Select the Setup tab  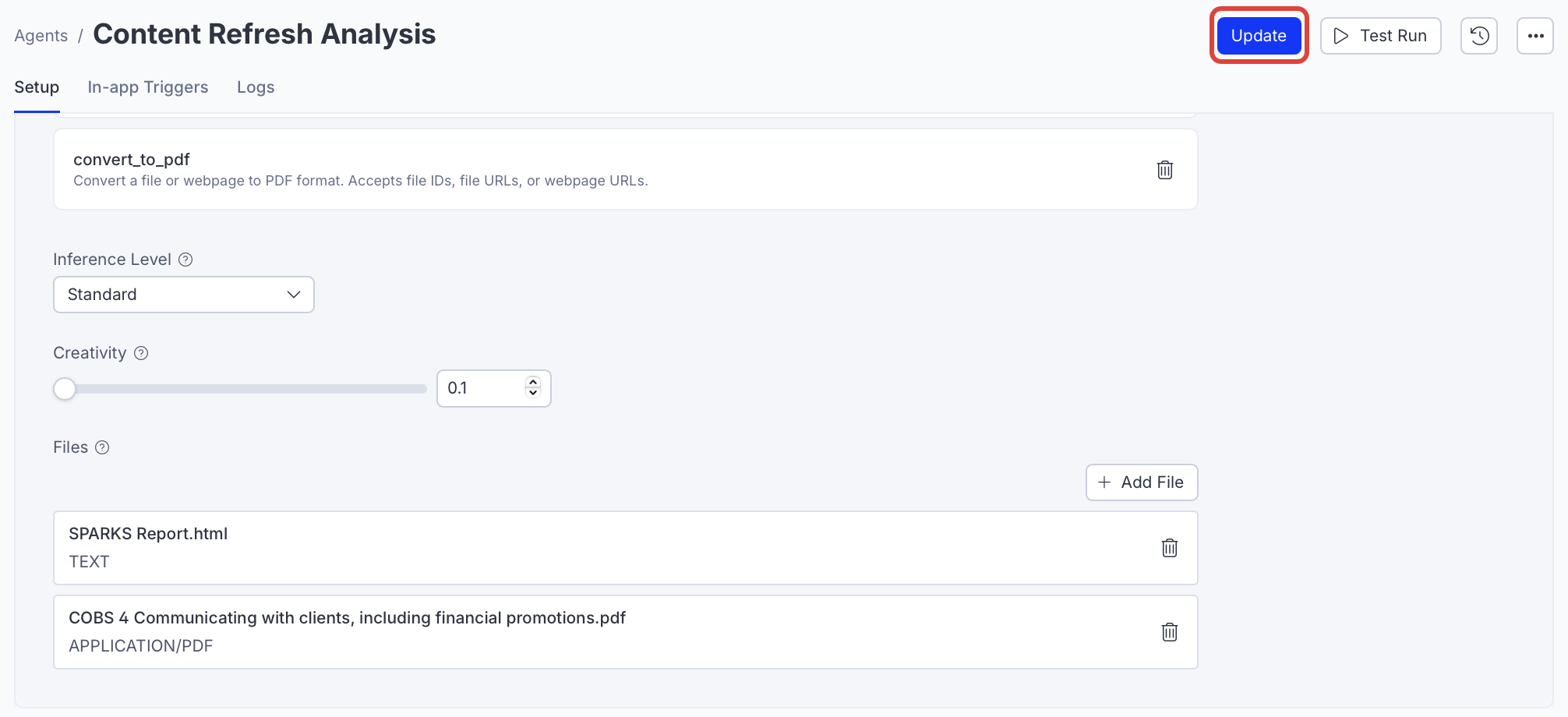(x=37, y=87)
